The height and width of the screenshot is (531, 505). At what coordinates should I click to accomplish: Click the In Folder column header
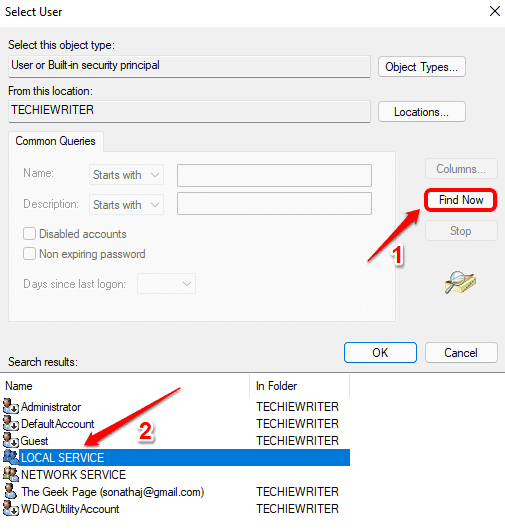tap(300, 386)
